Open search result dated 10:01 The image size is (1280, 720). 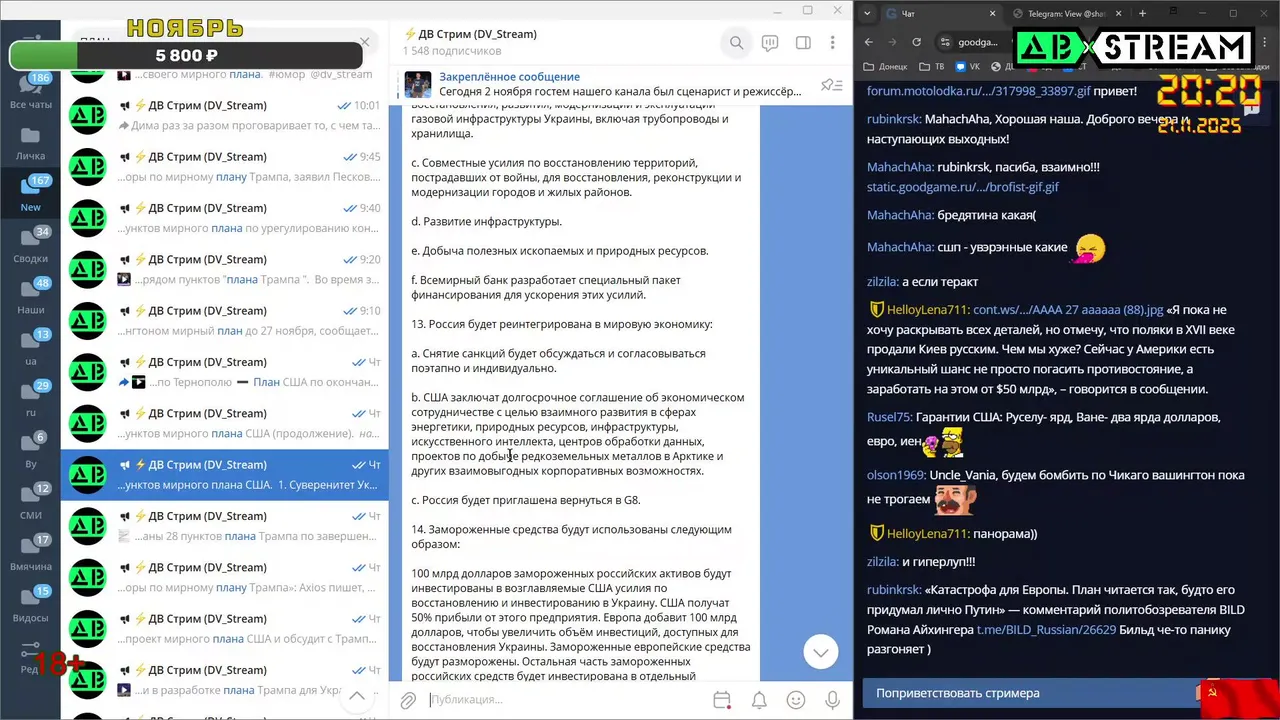pos(225,116)
